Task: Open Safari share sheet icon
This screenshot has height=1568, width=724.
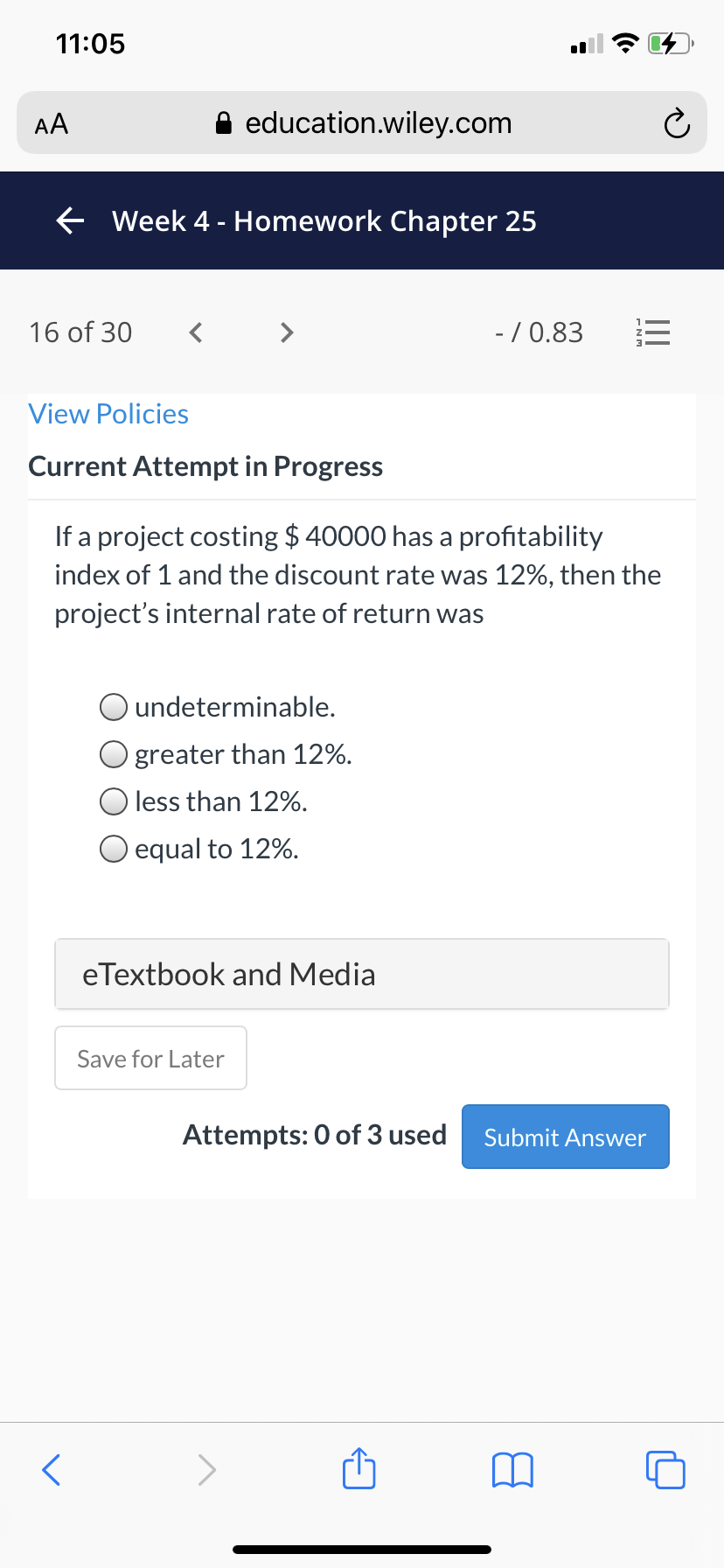Action: [x=359, y=1468]
